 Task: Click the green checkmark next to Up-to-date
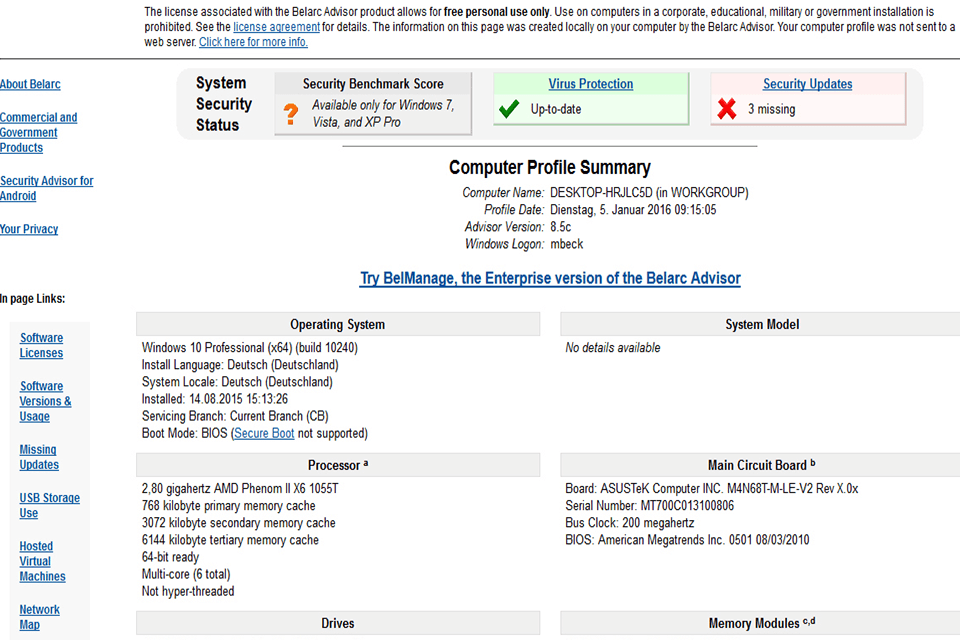click(509, 110)
